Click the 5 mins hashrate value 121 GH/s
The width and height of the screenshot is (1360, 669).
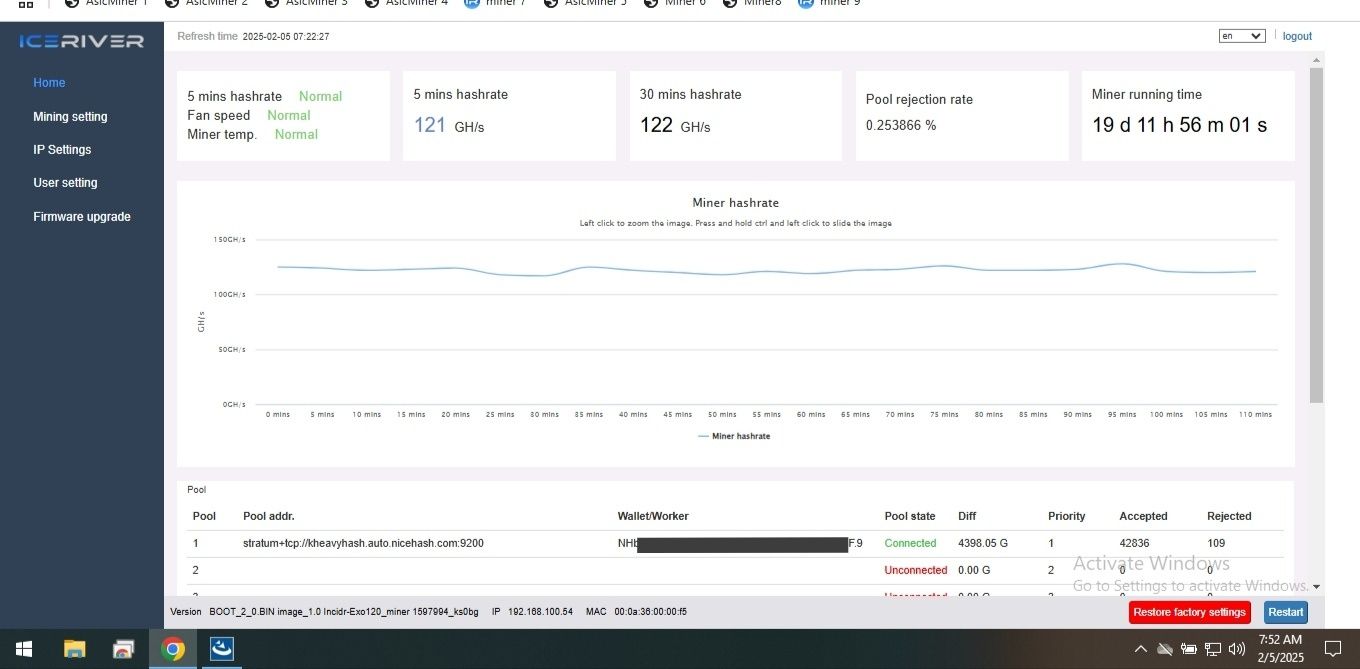point(449,126)
